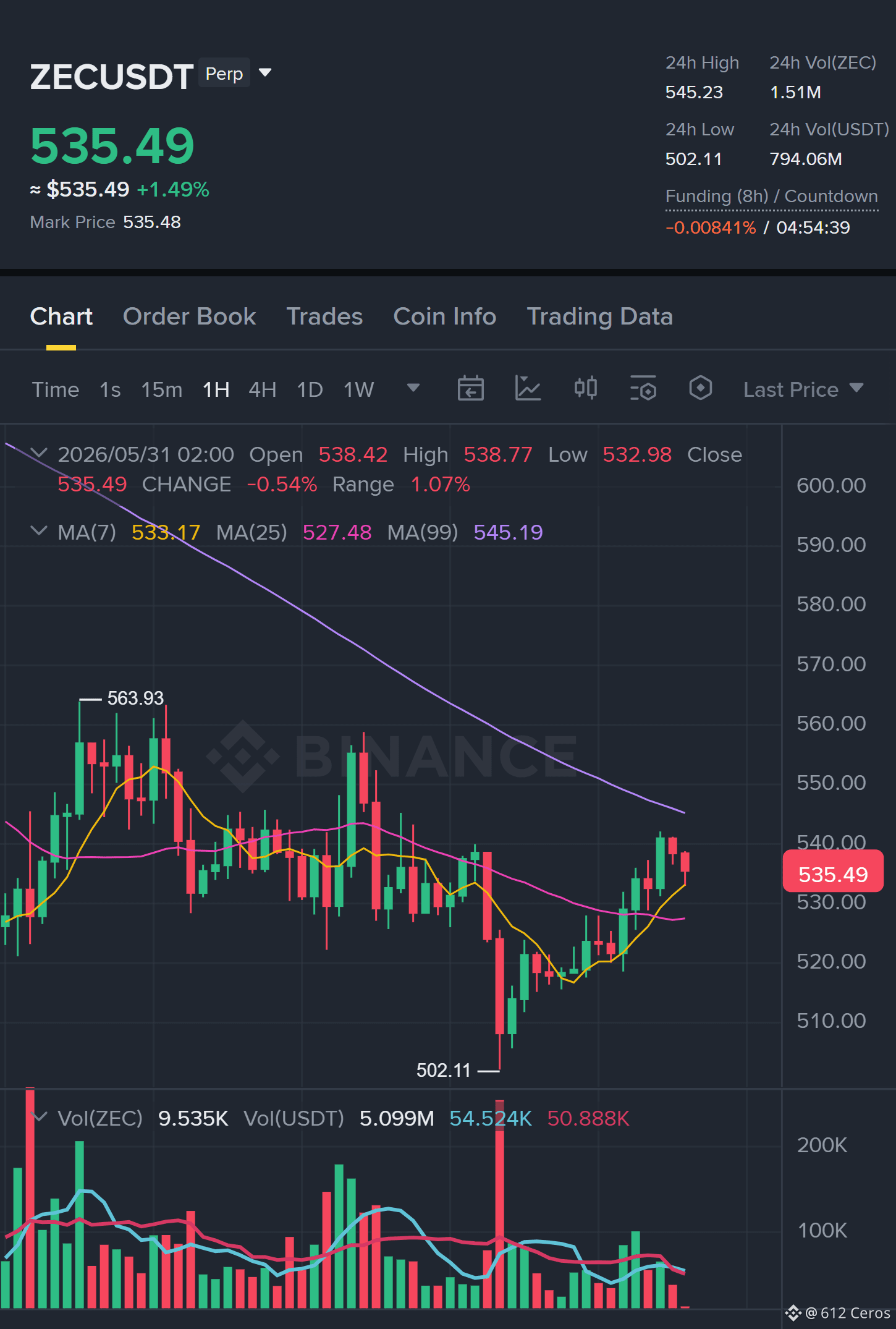Collapse the candle OHLC info row chevron
This screenshot has height=1329, width=896.
coord(38,453)
